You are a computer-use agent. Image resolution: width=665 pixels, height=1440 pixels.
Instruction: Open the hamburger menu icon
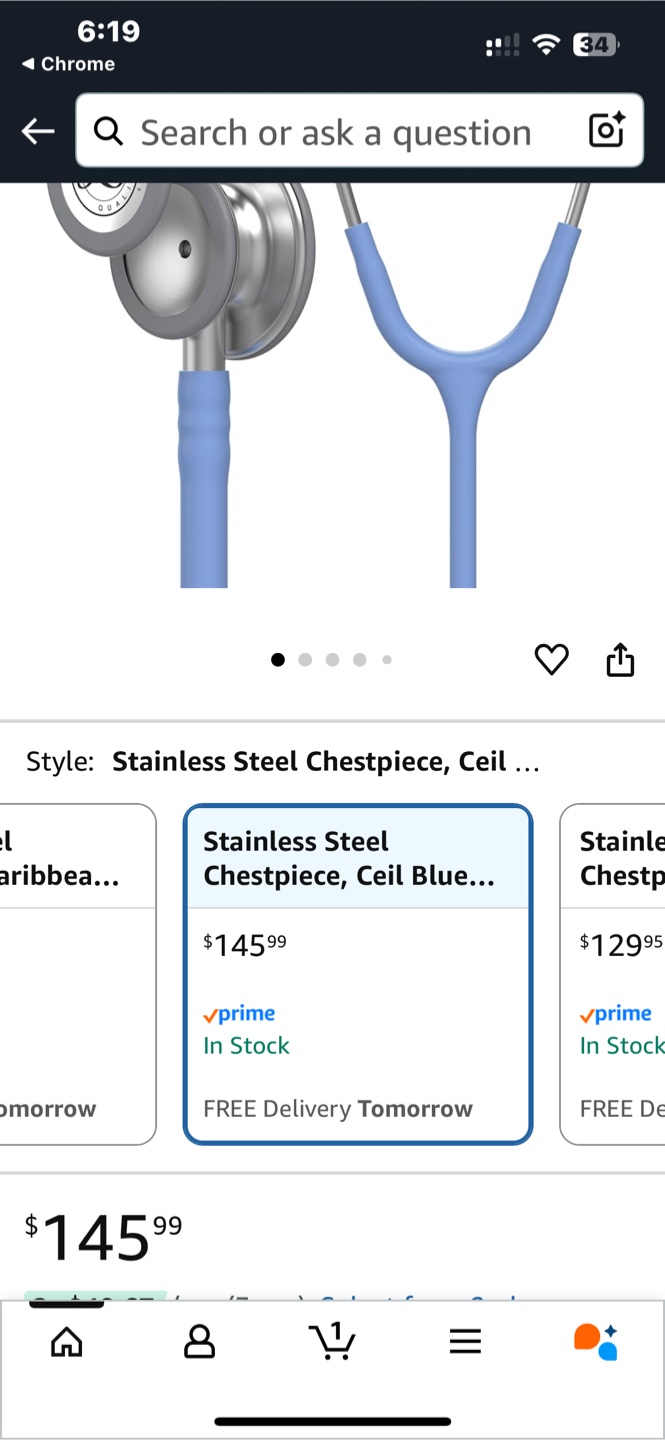465,1341
